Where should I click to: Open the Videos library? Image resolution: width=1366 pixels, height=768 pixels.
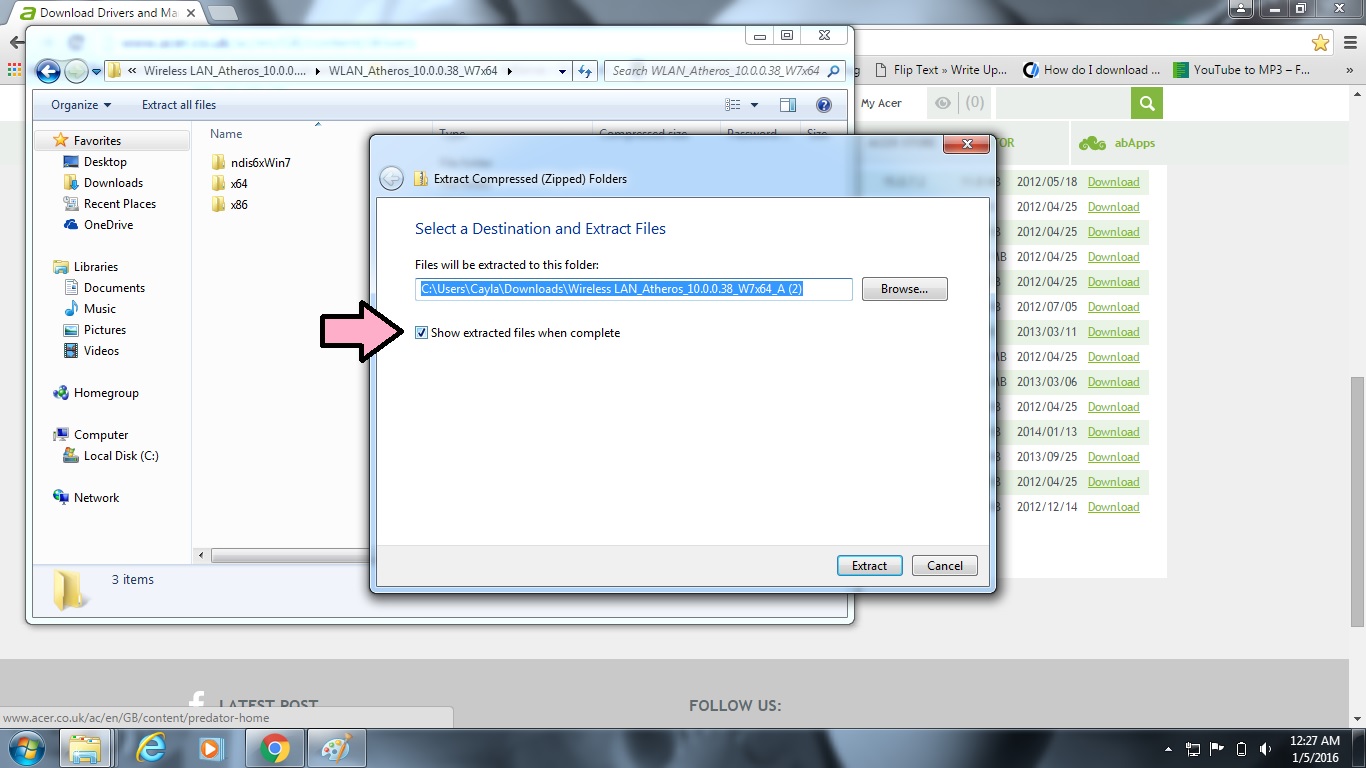pos(101,351)
